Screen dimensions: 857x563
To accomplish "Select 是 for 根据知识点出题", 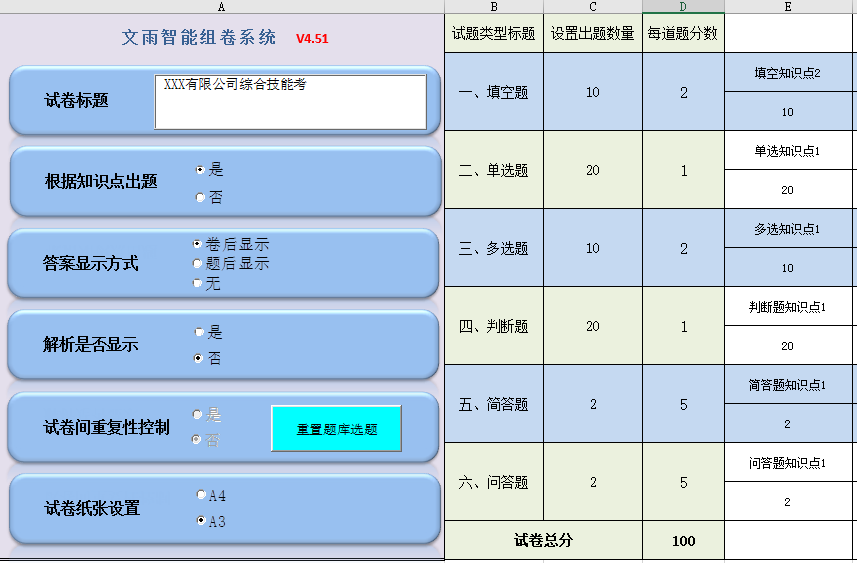I will point(200,170).
